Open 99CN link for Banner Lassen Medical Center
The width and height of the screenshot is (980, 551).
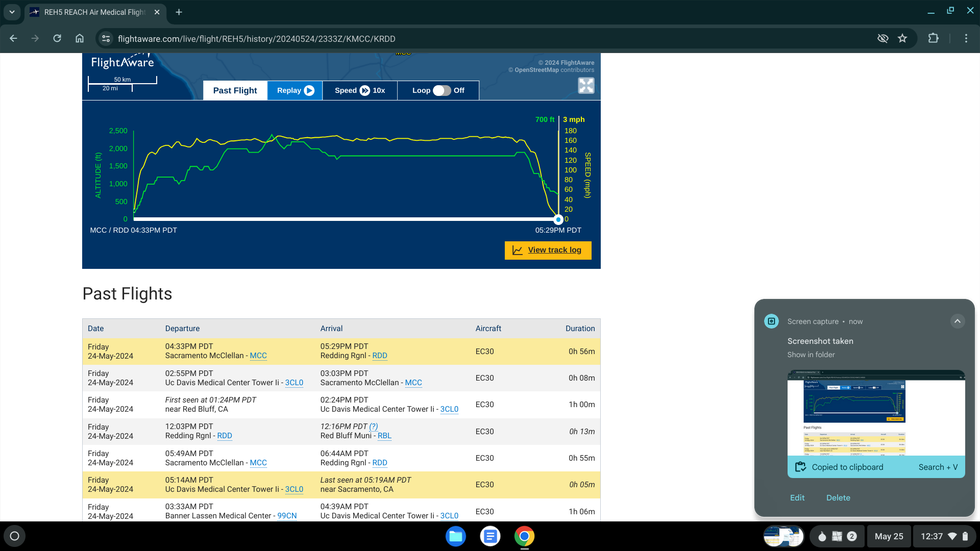click(x=287, y=515)
